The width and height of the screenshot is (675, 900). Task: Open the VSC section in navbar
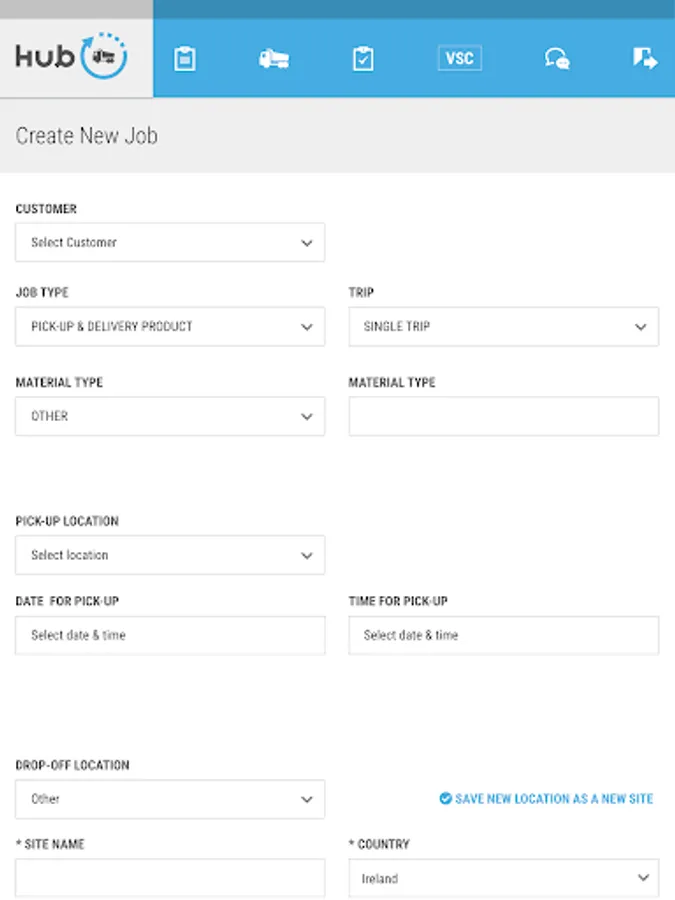pos(459,58)
